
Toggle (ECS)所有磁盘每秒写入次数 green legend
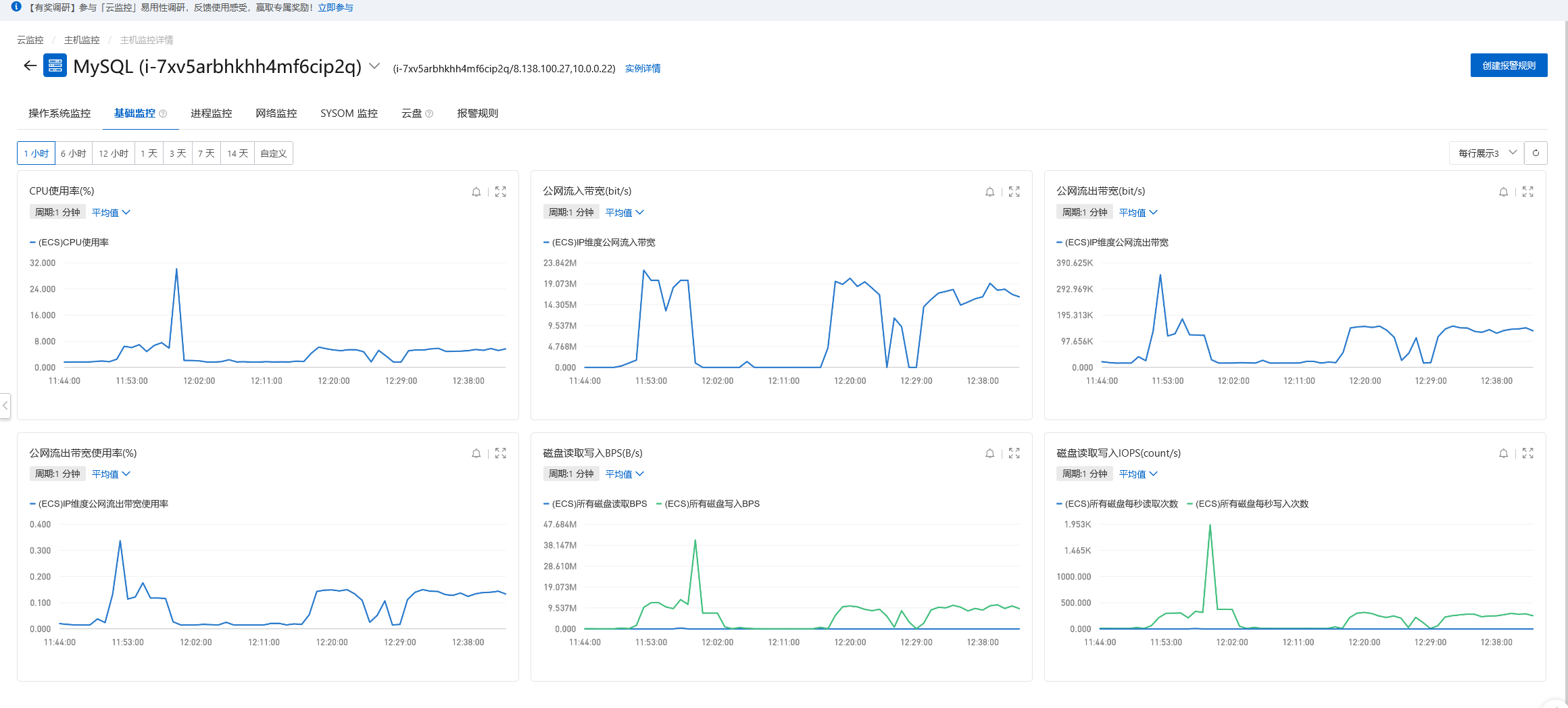point(1248,504)
